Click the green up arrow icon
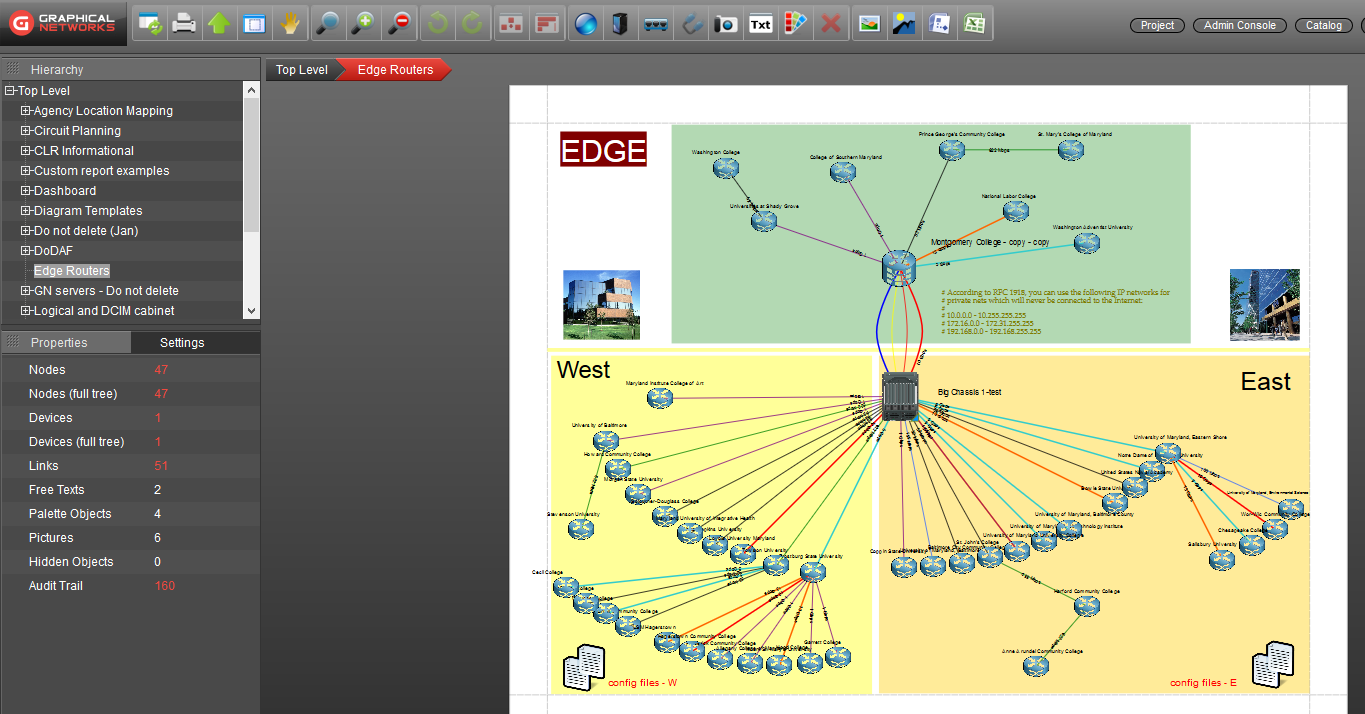1365x714 pixels. (x=218, y=24)
